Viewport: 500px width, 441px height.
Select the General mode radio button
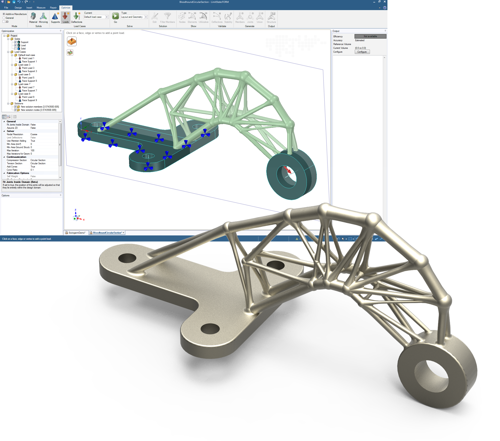point(4,18)
